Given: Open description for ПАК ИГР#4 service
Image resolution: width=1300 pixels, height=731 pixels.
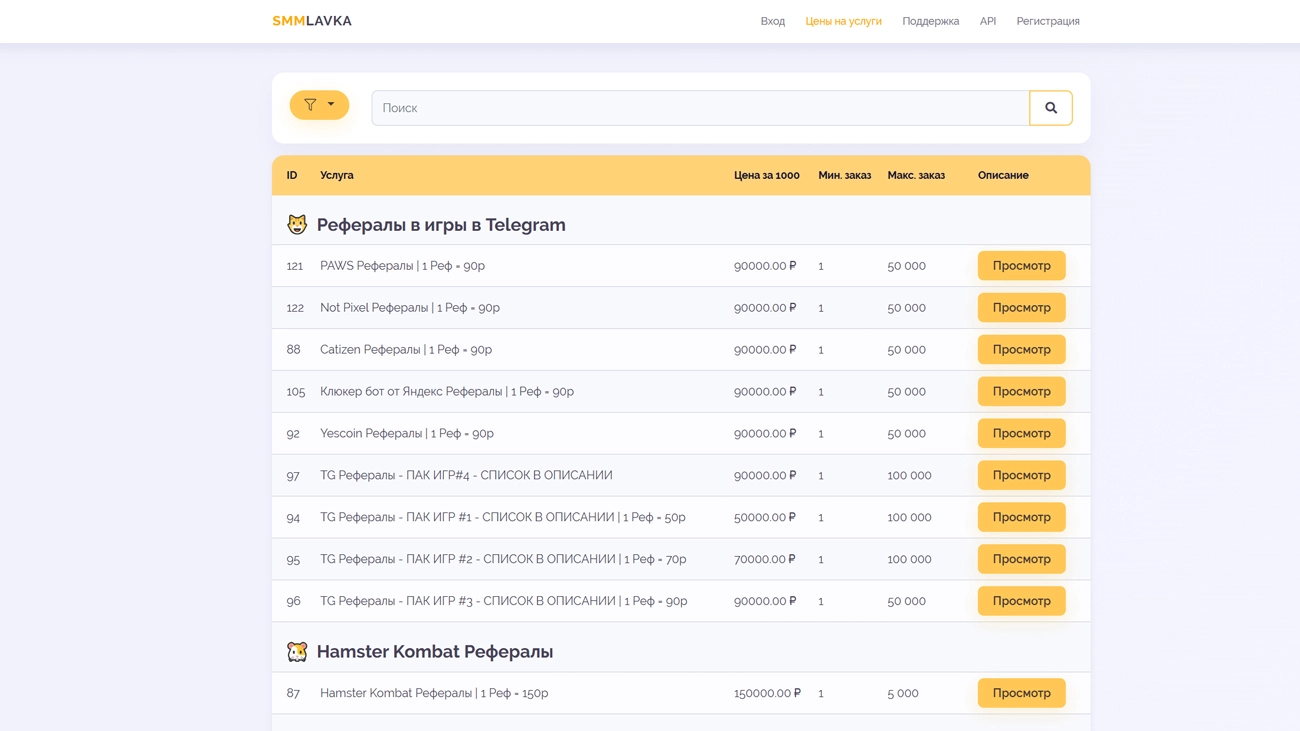Looking at the screenshot, I should [1021, 476].
